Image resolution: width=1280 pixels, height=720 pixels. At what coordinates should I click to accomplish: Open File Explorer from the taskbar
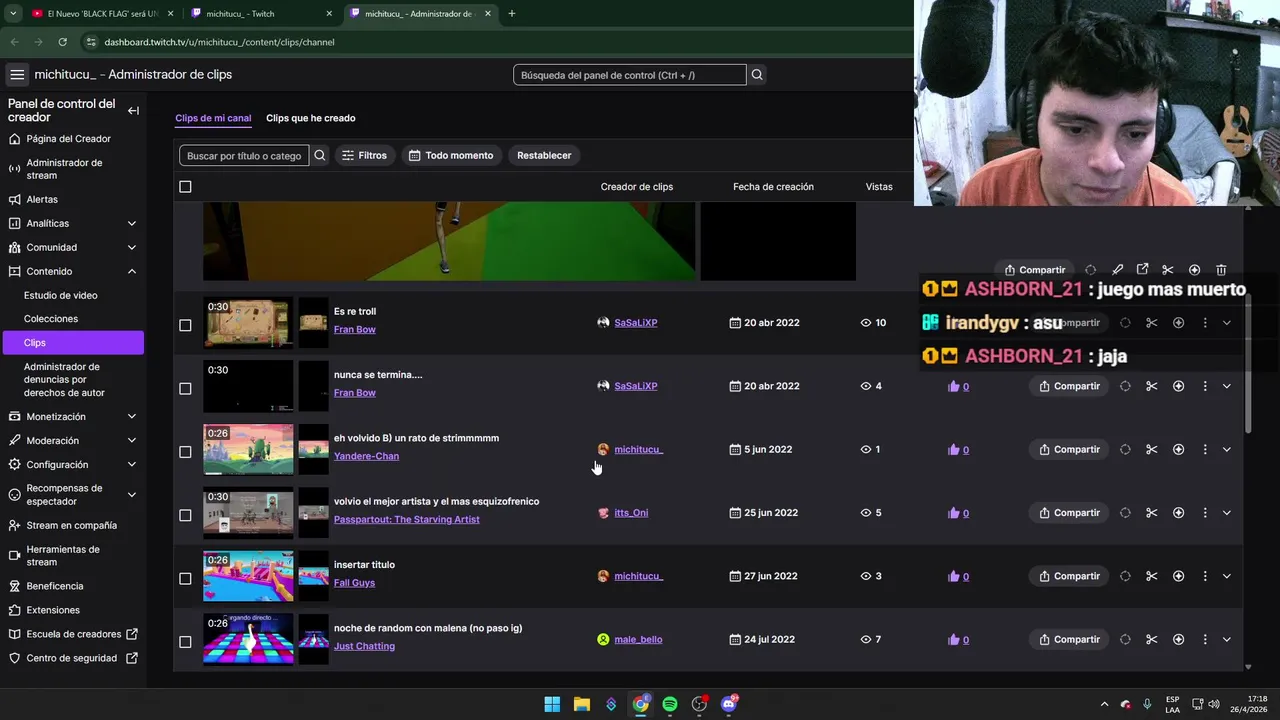click(581, 704)
